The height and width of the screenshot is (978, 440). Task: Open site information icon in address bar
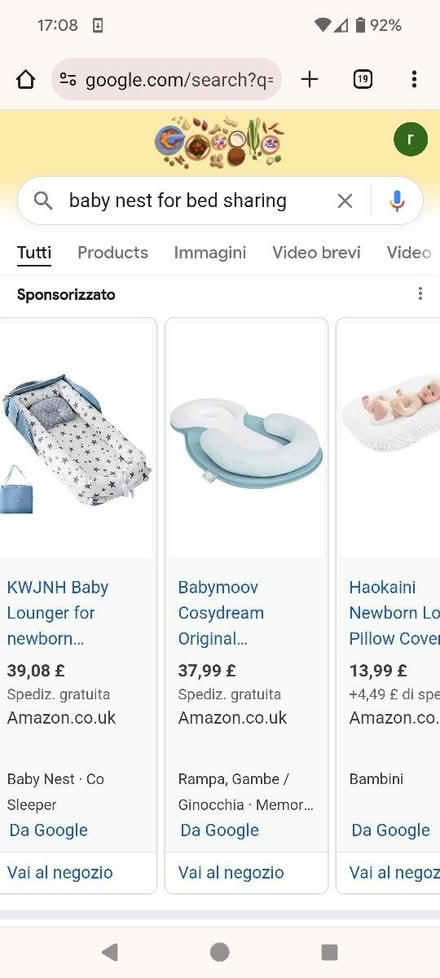pos(67,79)
